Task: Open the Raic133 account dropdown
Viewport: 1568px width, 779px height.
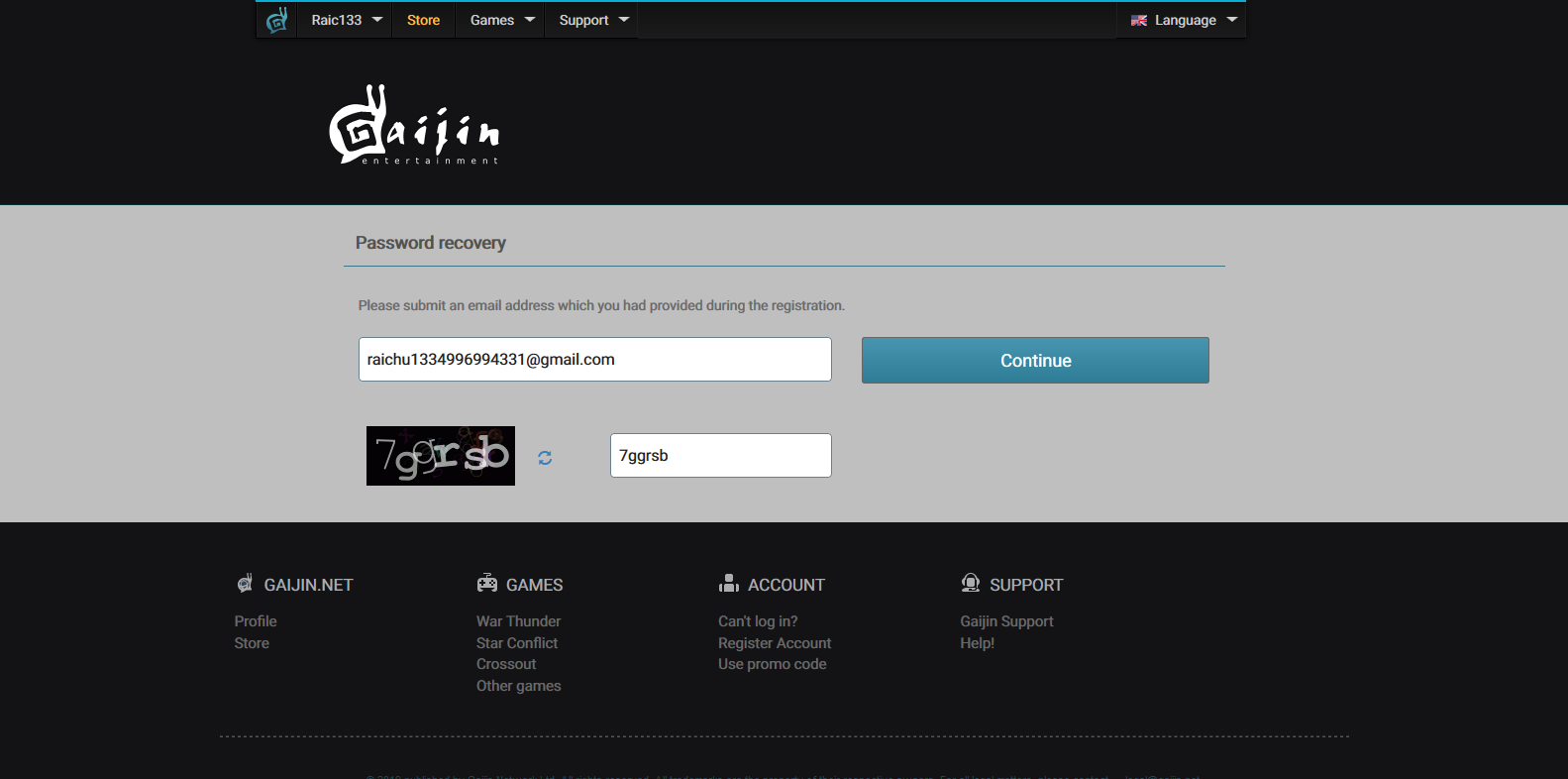Action: [346, 20]
